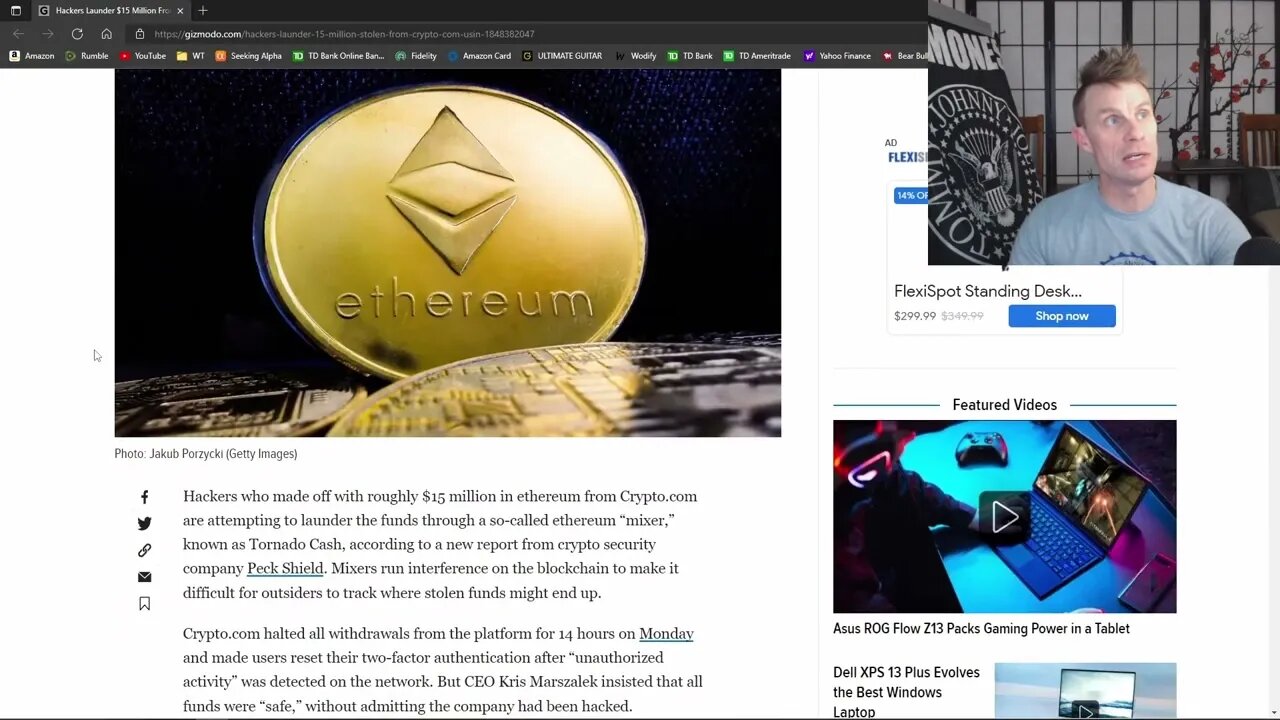Open the Seeking Alpha bookmark
The image size is (1280, 720).
click(249, 56)
